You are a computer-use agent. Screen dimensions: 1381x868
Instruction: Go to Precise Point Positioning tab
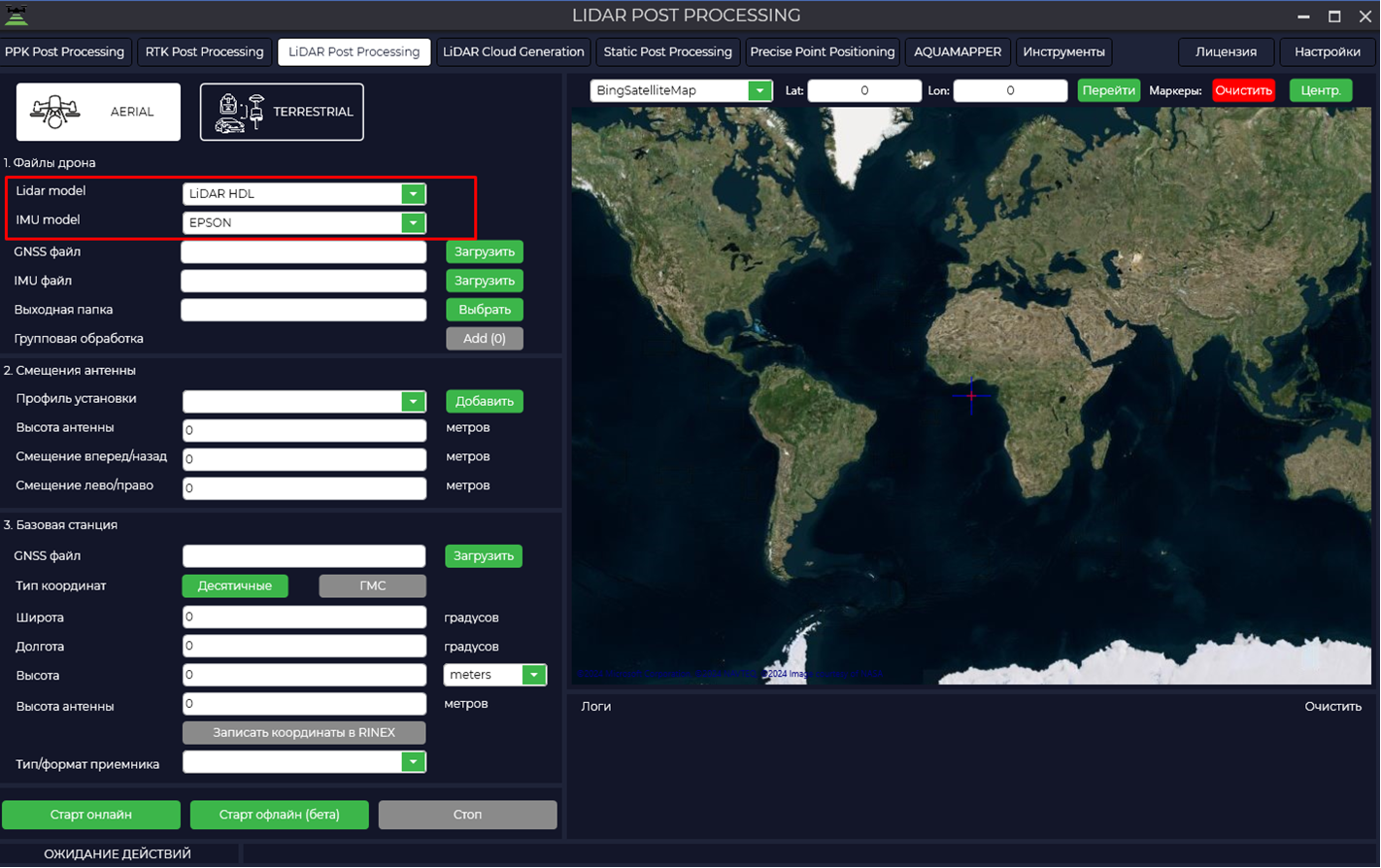[822, 51]
